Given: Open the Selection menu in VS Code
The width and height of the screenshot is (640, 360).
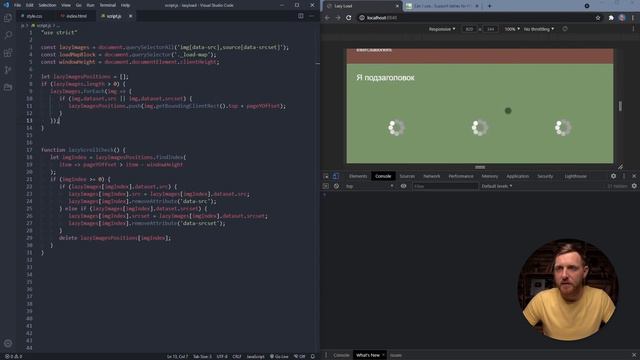Looking at the screenshot, I should pos(47,5).
